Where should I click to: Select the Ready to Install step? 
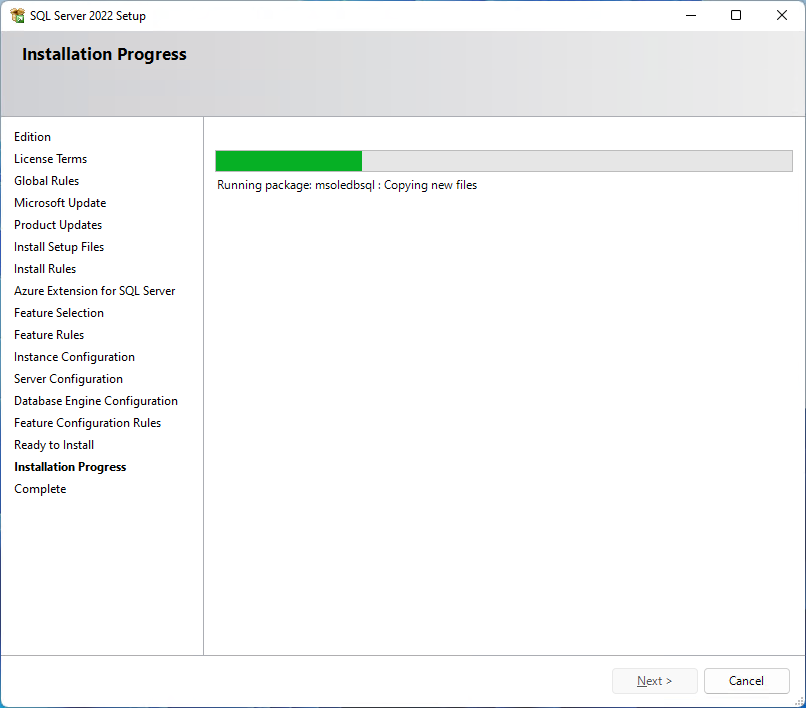[x=54, y=445]
